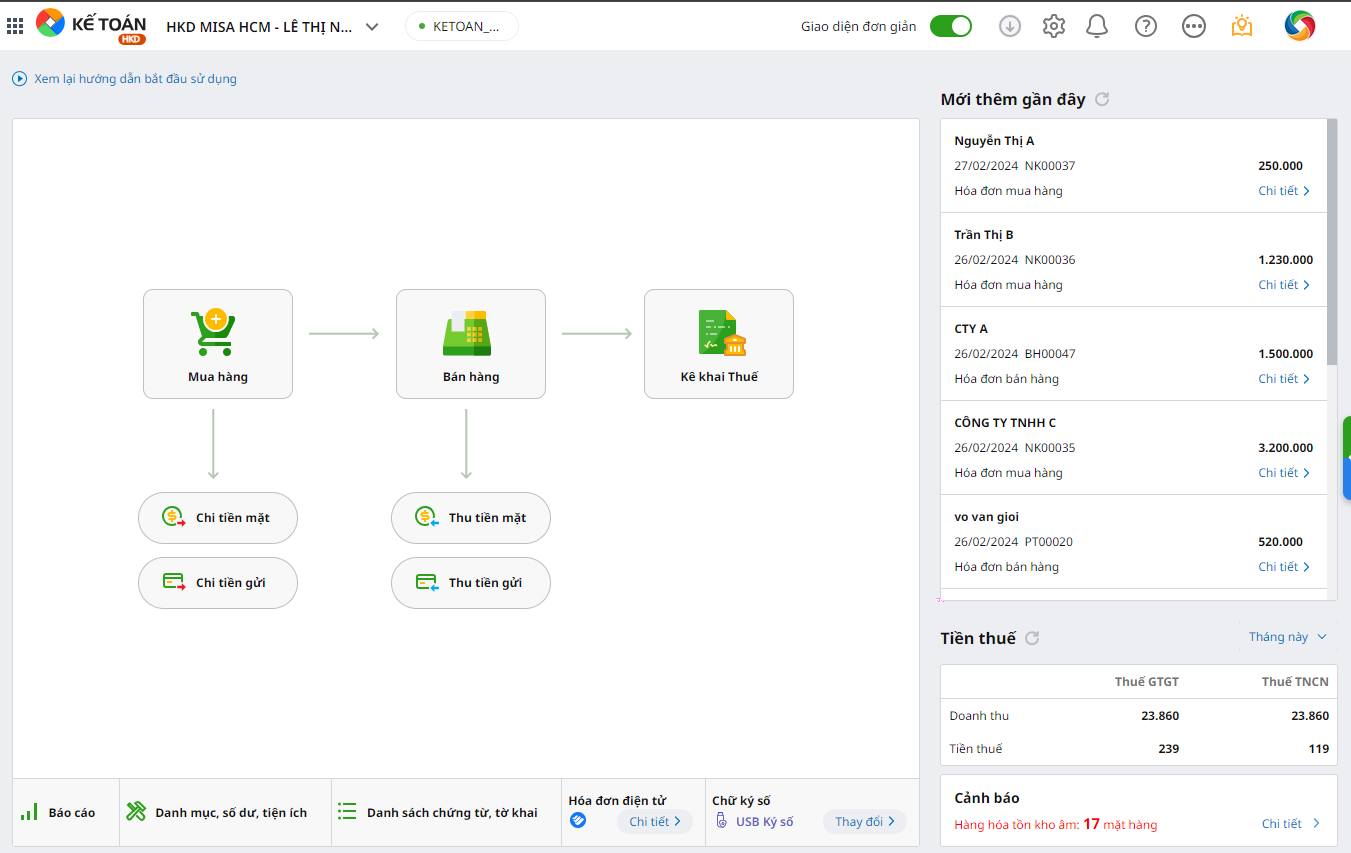1351x853 pixels.
Task: Open the Tháng này period dropdown
Action: 1288,637
